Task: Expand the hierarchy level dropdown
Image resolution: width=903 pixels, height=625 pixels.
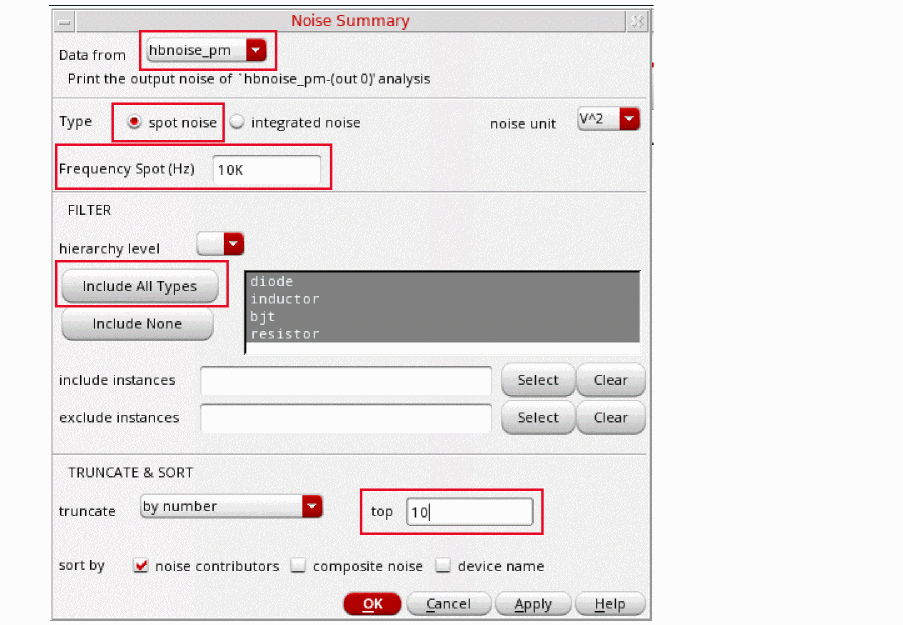Action: pos(220,244)
